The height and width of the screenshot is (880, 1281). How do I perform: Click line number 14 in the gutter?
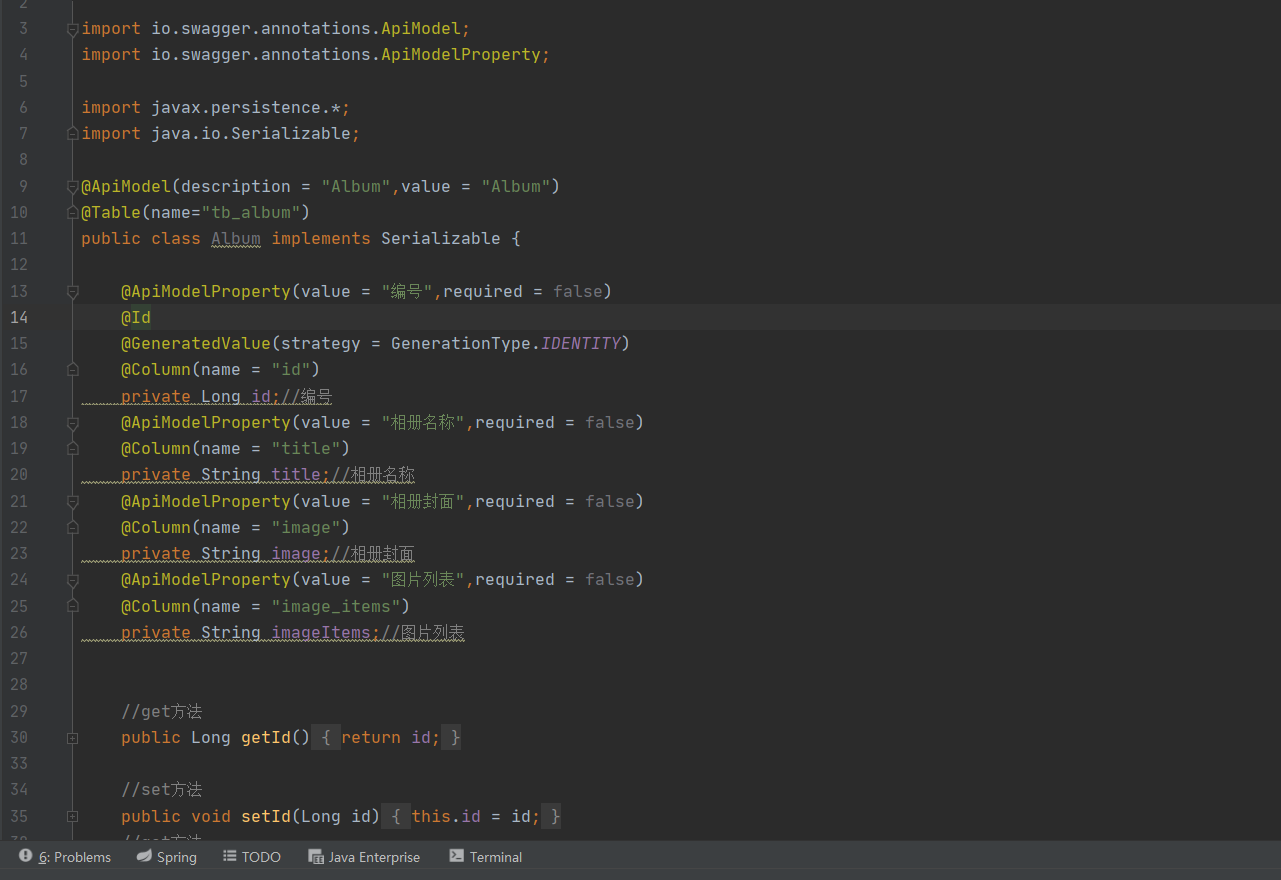(18, 317)
